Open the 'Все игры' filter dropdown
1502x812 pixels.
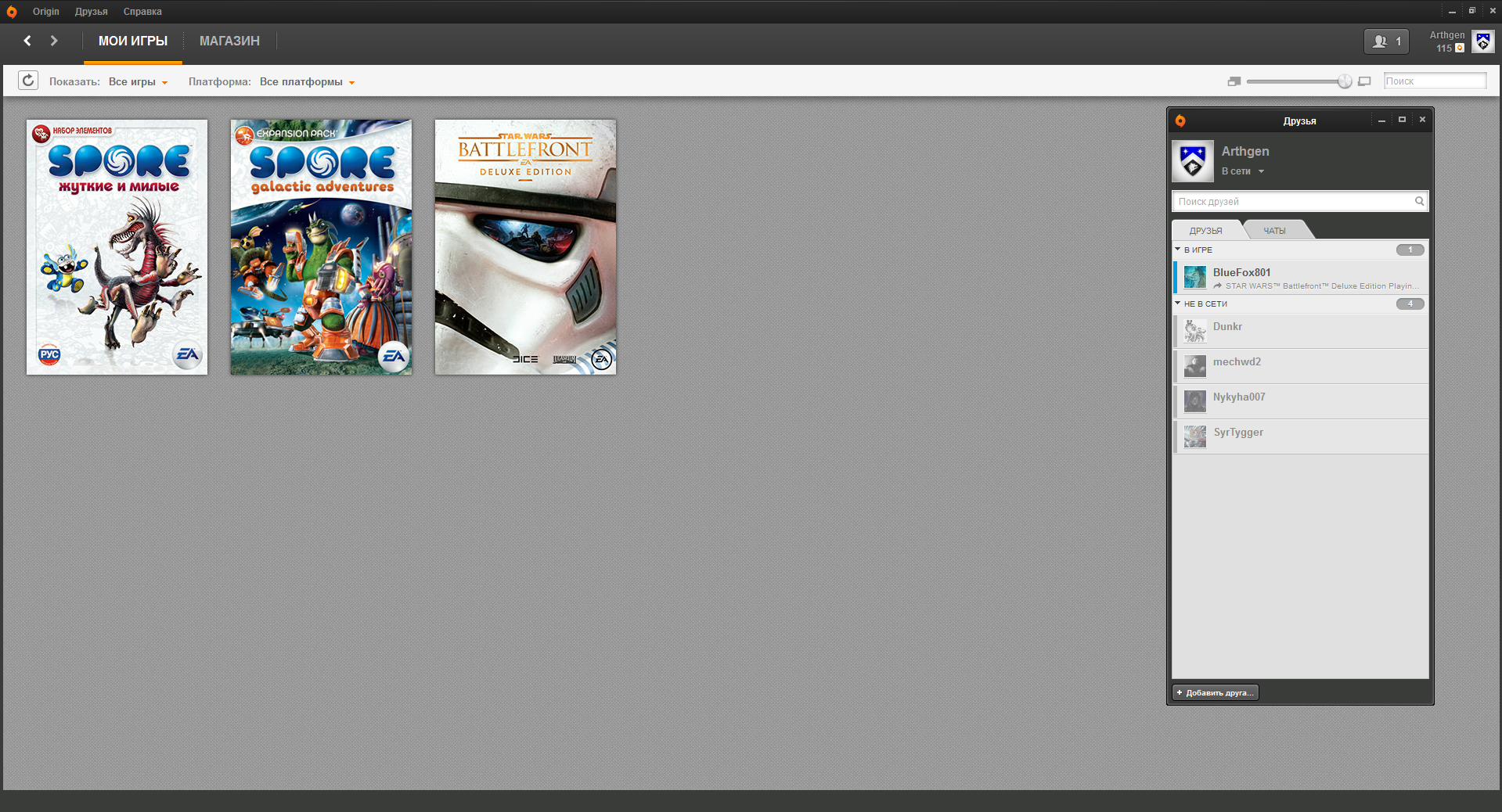pyautogui.click(x=138, y=82)
